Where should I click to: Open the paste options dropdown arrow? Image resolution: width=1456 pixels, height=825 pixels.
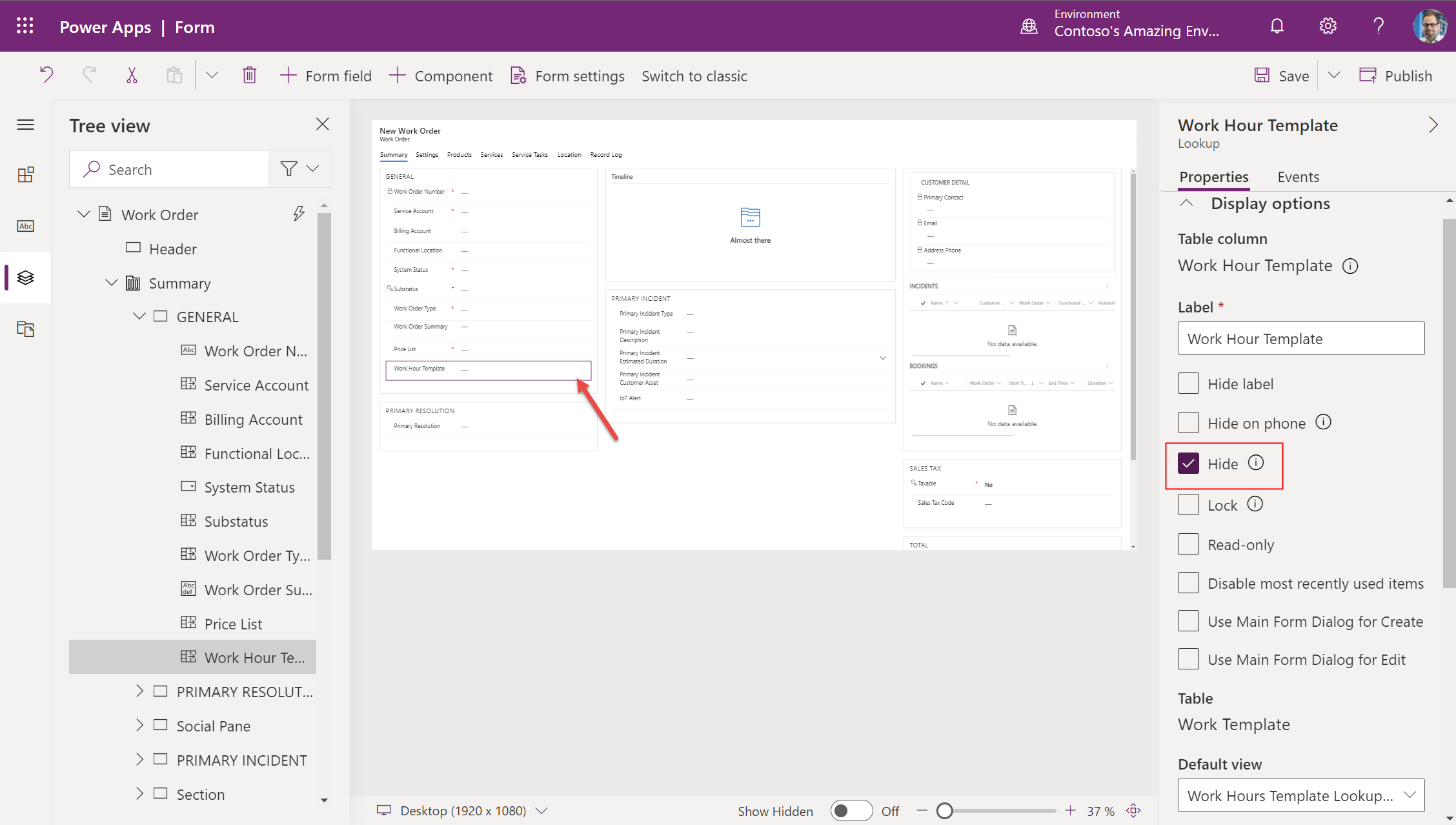212,76
